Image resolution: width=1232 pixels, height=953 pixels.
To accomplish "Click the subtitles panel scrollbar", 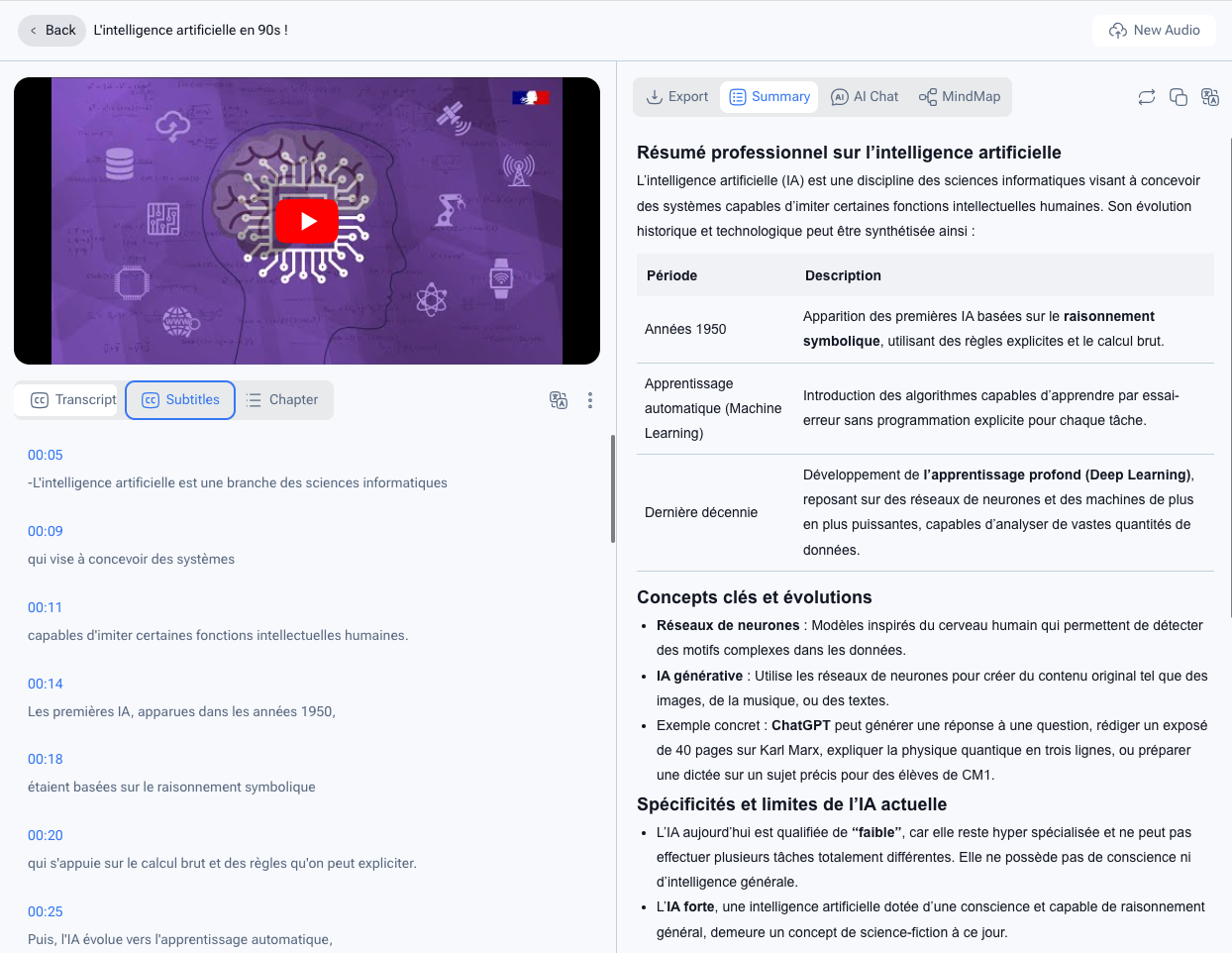I will click(x=613, y=488).
